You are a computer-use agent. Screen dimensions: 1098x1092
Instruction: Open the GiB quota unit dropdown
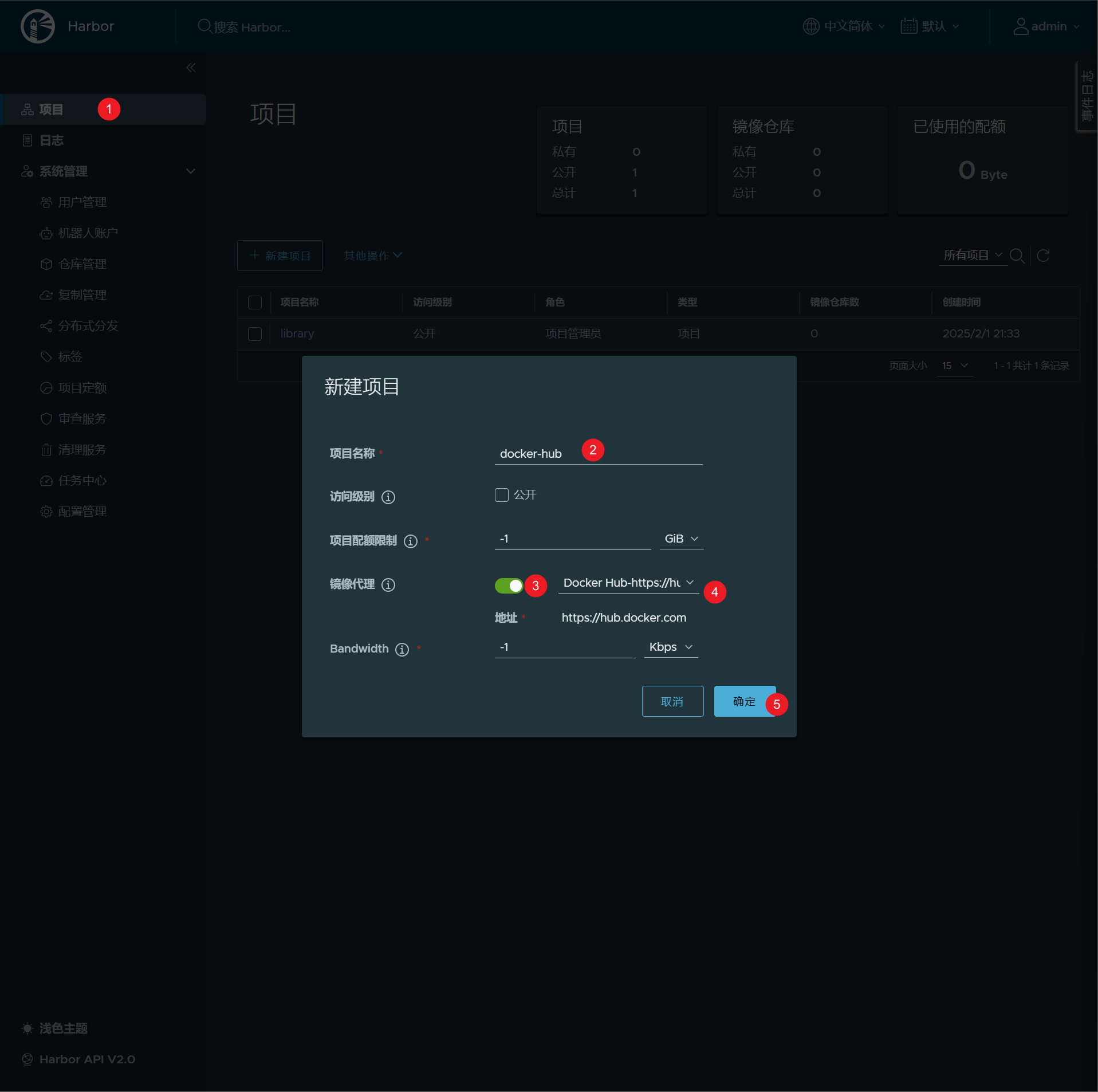[x=682, y=539]
